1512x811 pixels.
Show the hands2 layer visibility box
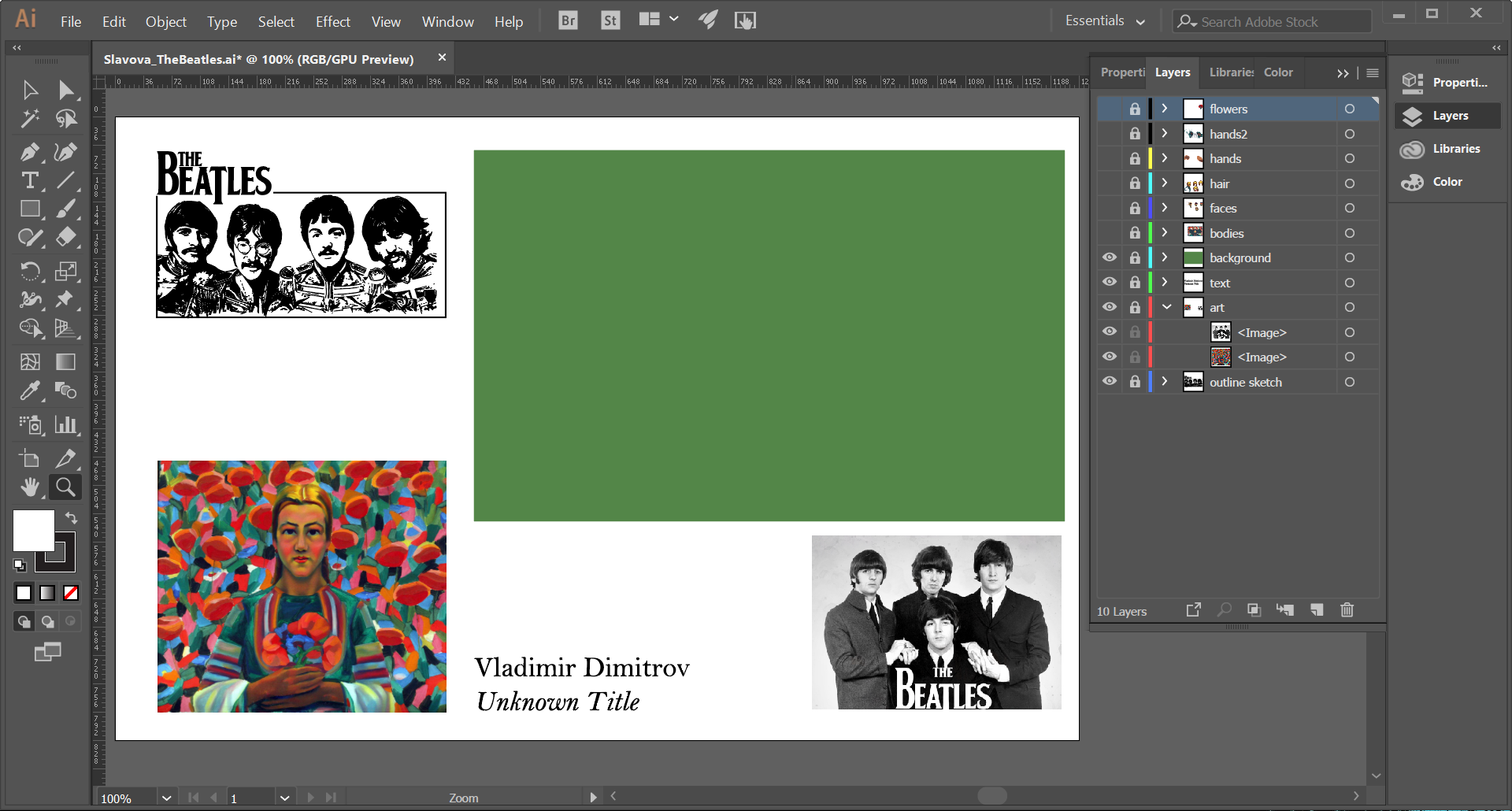point(1110,134)
